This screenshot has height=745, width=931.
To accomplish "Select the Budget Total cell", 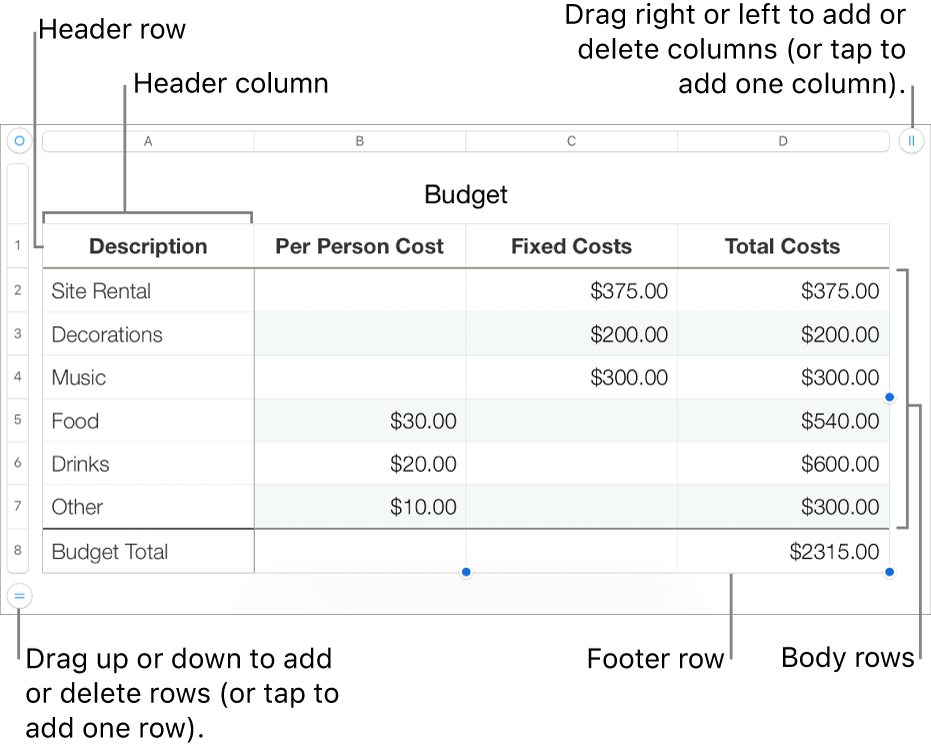I will click(x=148, y=551).
